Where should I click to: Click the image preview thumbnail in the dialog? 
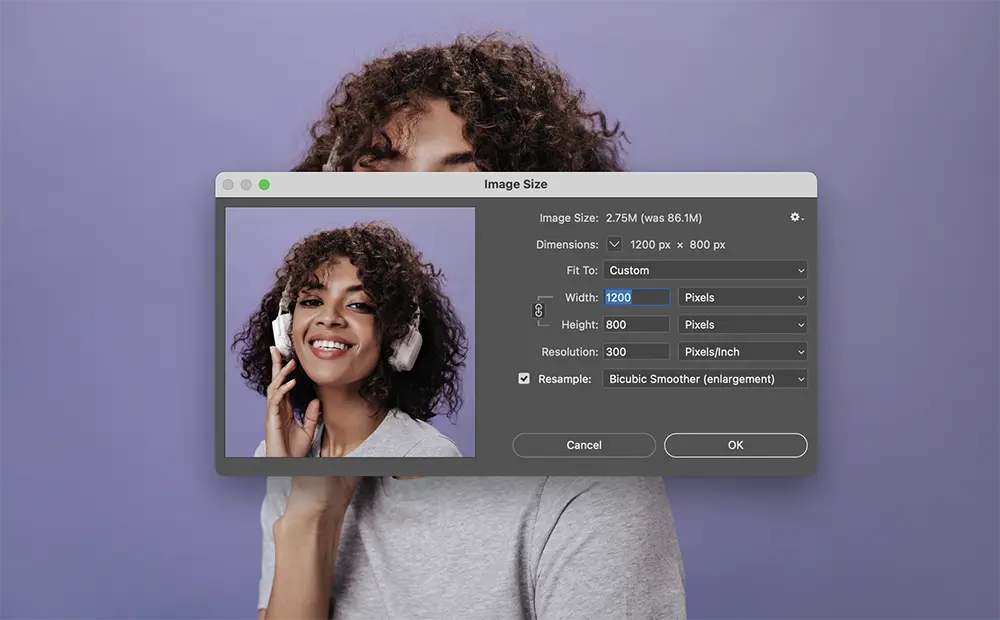click(350, 332)
